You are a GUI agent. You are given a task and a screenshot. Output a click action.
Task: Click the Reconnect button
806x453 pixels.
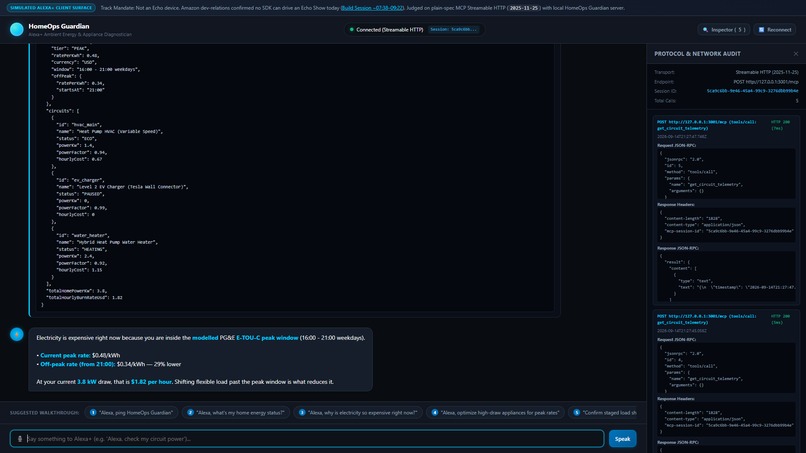(775, 29)
